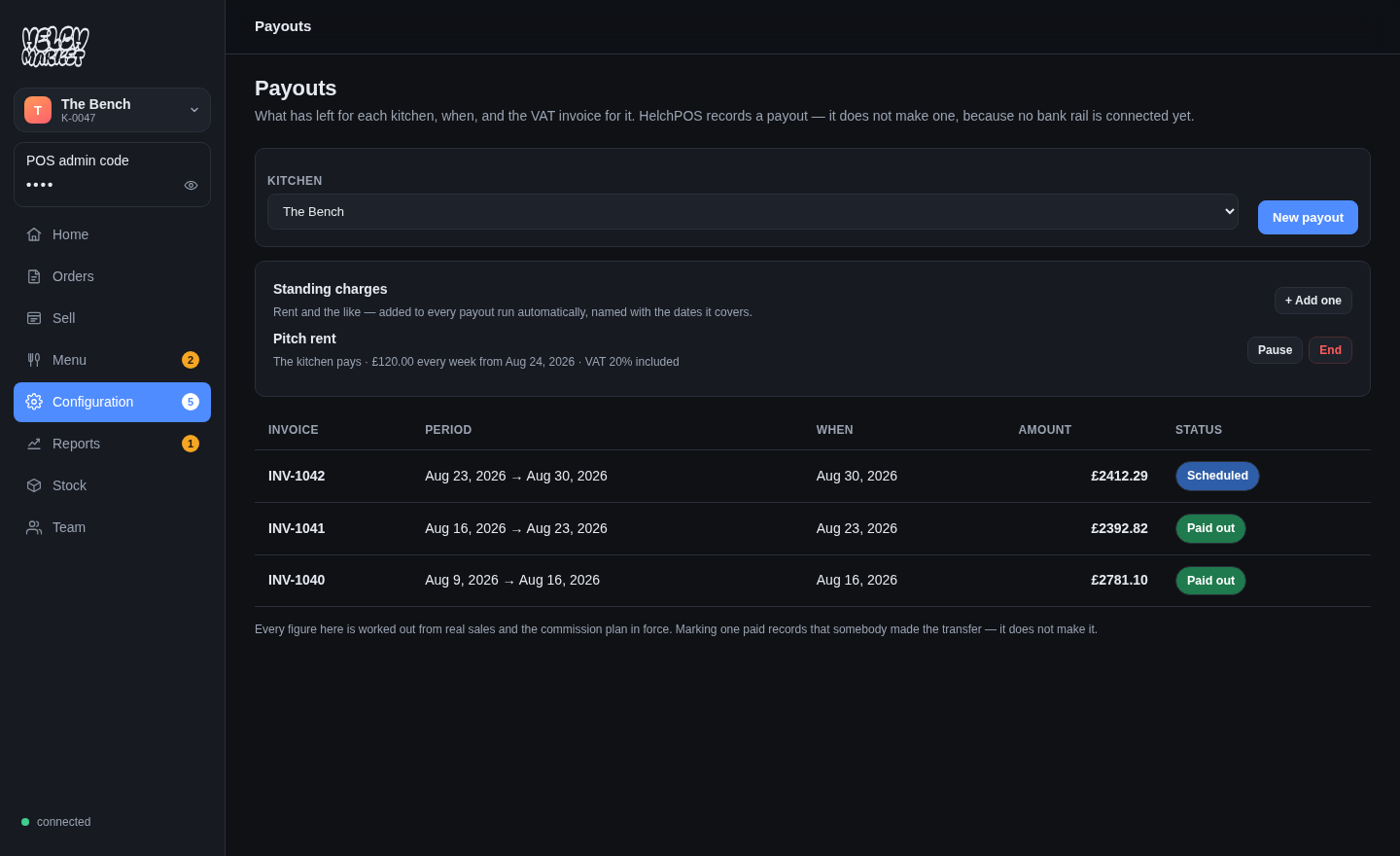Image resolution: width=1400 pixels, height=856 pixels.
Task: Click the Menu cutlery icon
Action: click(34, 360)
